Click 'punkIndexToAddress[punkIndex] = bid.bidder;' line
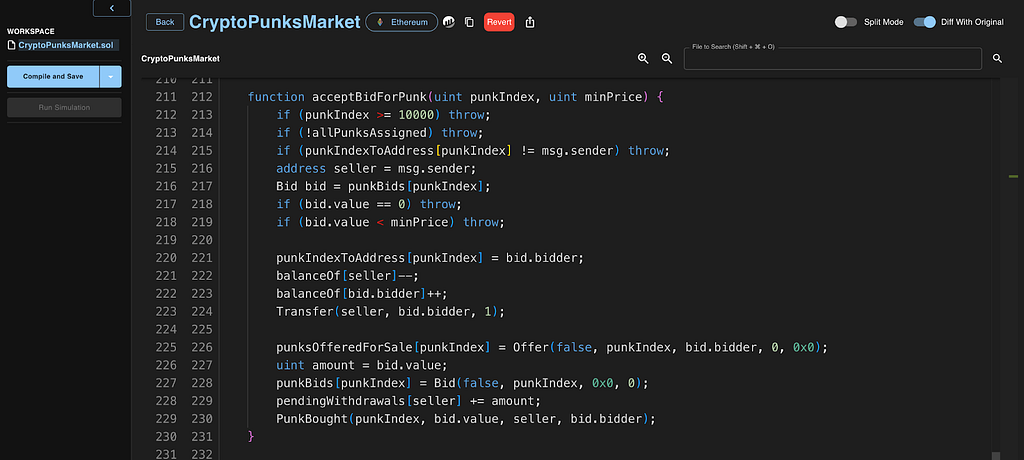Screen dimensions: 1024x460 tap(430, 257)
